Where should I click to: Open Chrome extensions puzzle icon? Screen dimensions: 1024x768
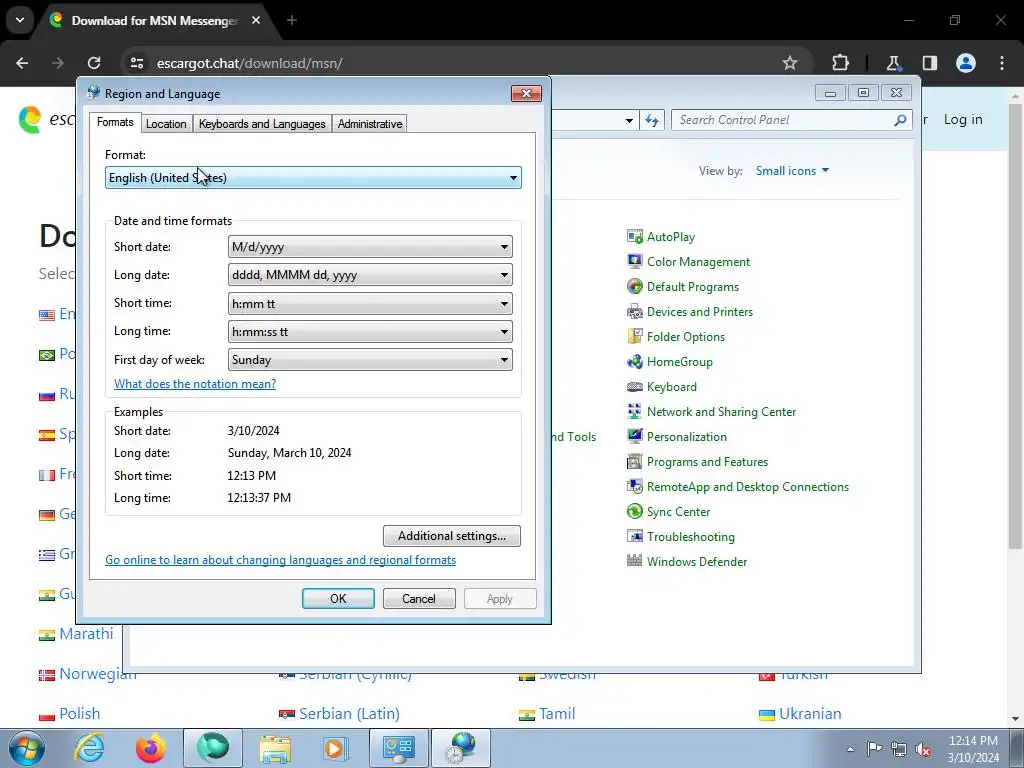pyautogui.click(x=840, y=63)
